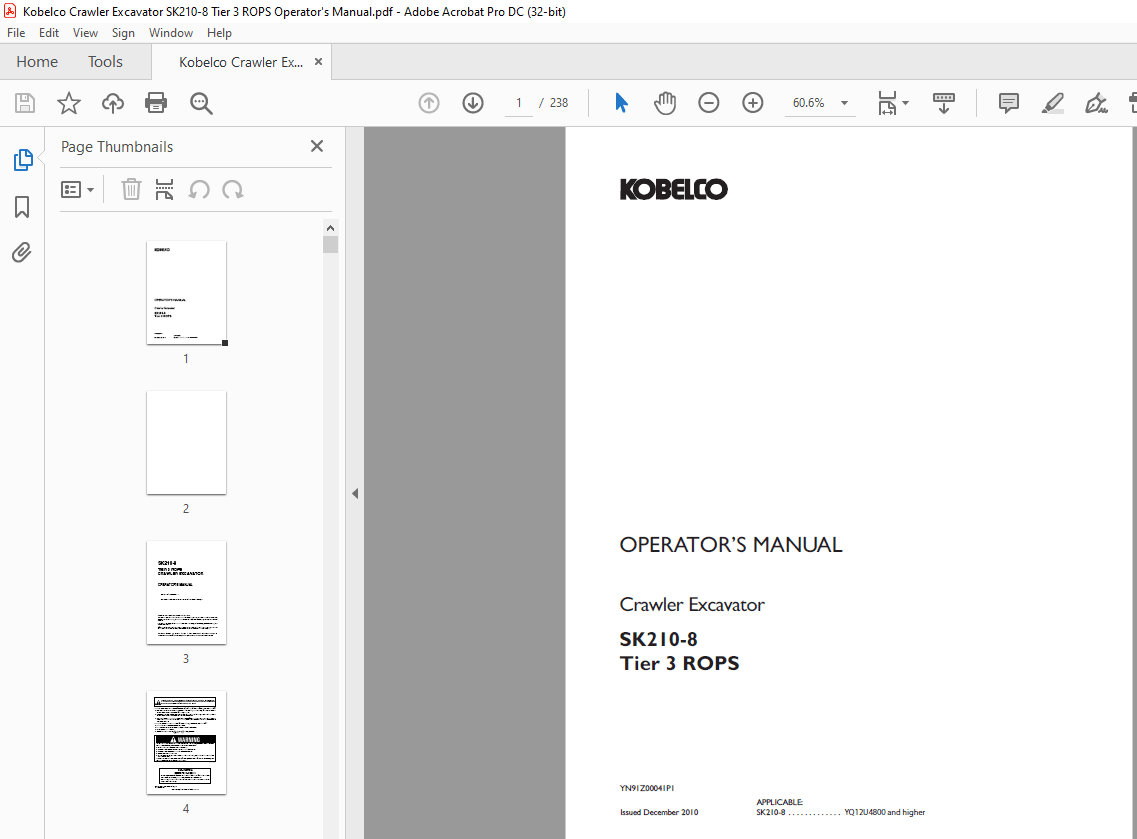Open the File menu
1137x839 pixels.
click(x=16, y=32)
